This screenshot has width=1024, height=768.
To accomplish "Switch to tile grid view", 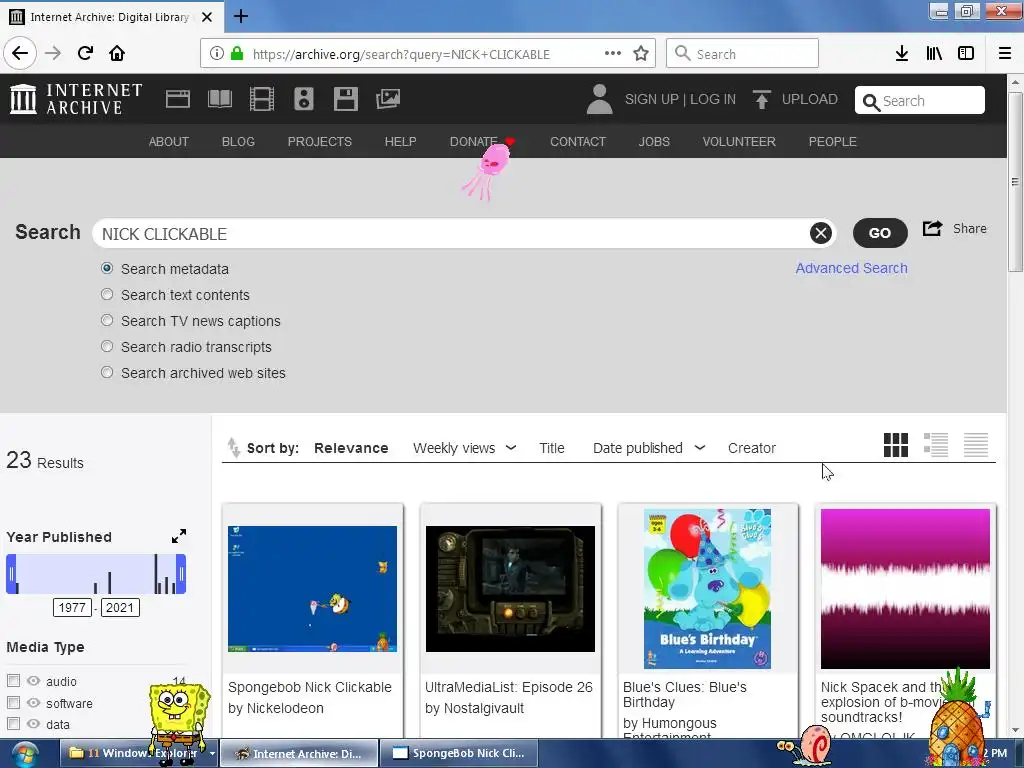I will 895,445.
